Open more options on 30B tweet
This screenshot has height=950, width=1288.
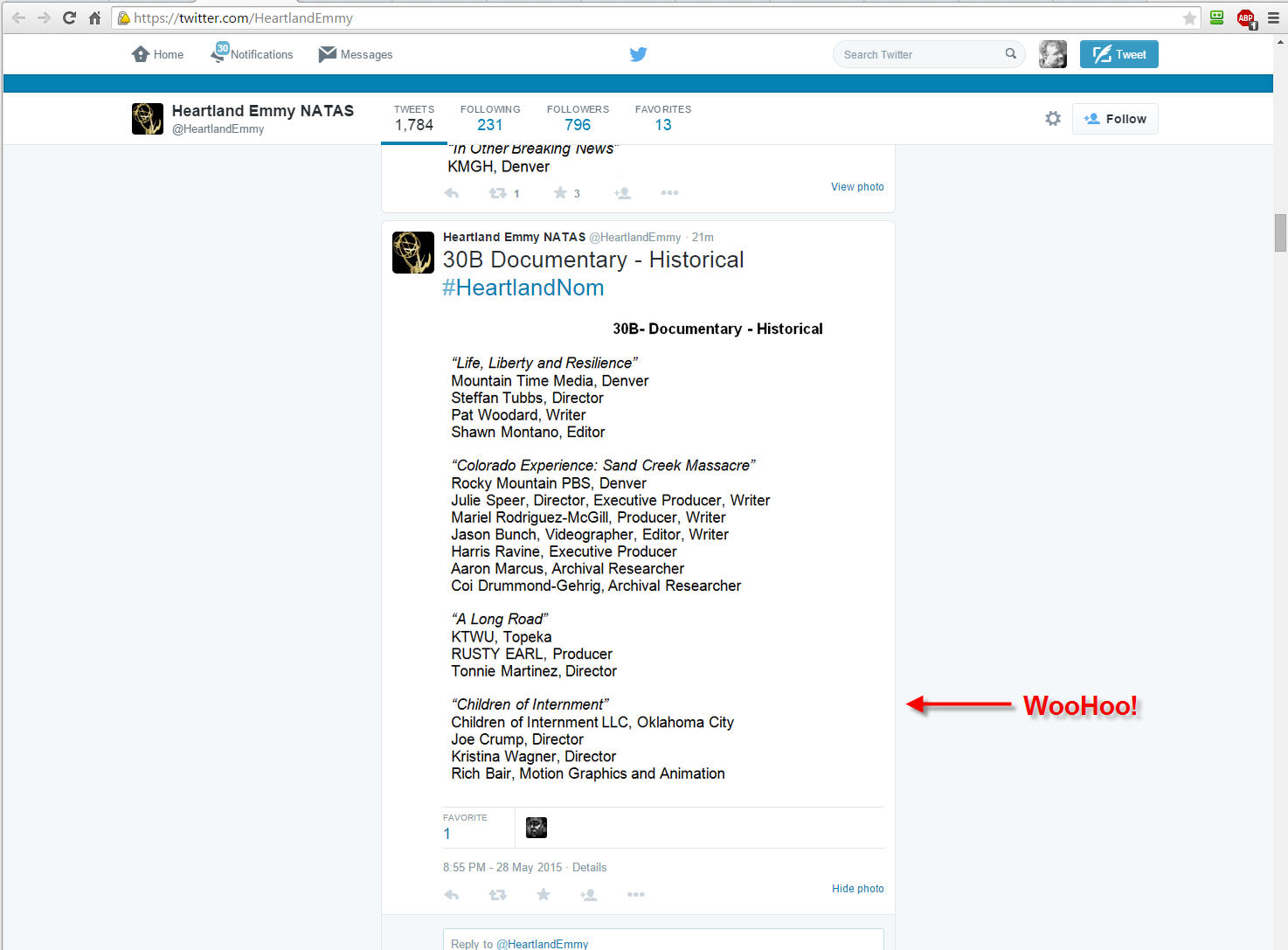coord(635,895)
